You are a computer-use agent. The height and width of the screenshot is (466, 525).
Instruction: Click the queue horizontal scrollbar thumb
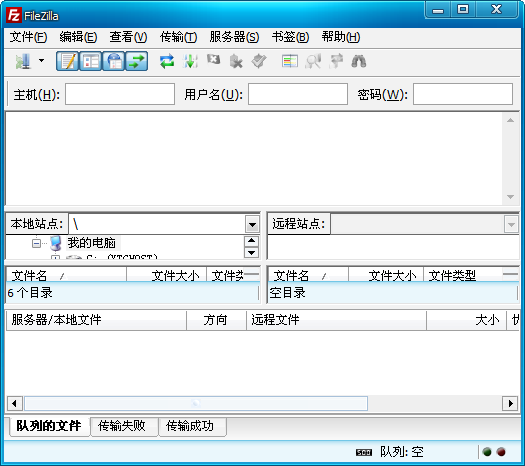coord(196,403)
